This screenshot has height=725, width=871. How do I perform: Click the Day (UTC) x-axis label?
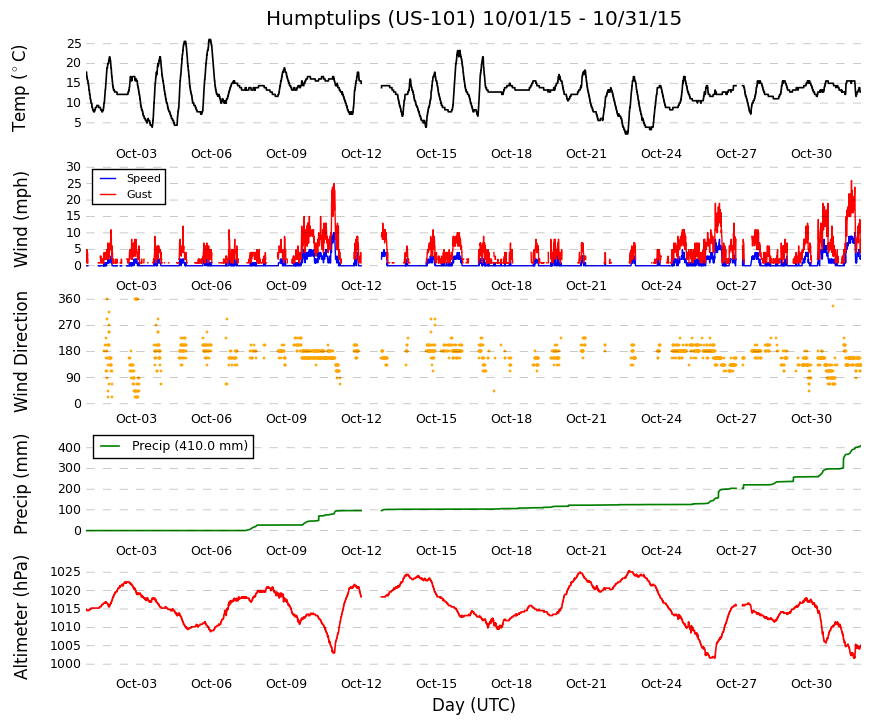coord(474,705)
